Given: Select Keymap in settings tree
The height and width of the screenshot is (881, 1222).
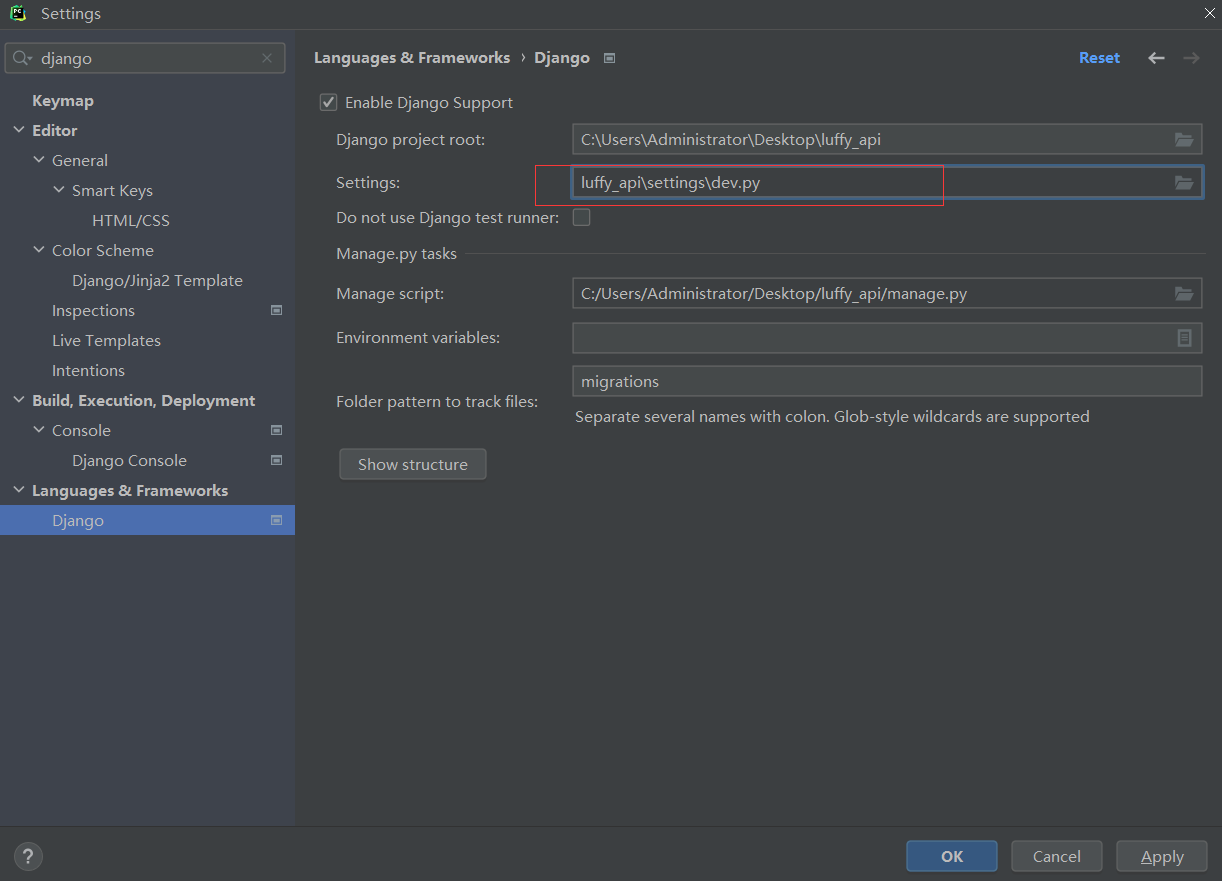Looking at the screenshot, I should click(63, 101).
